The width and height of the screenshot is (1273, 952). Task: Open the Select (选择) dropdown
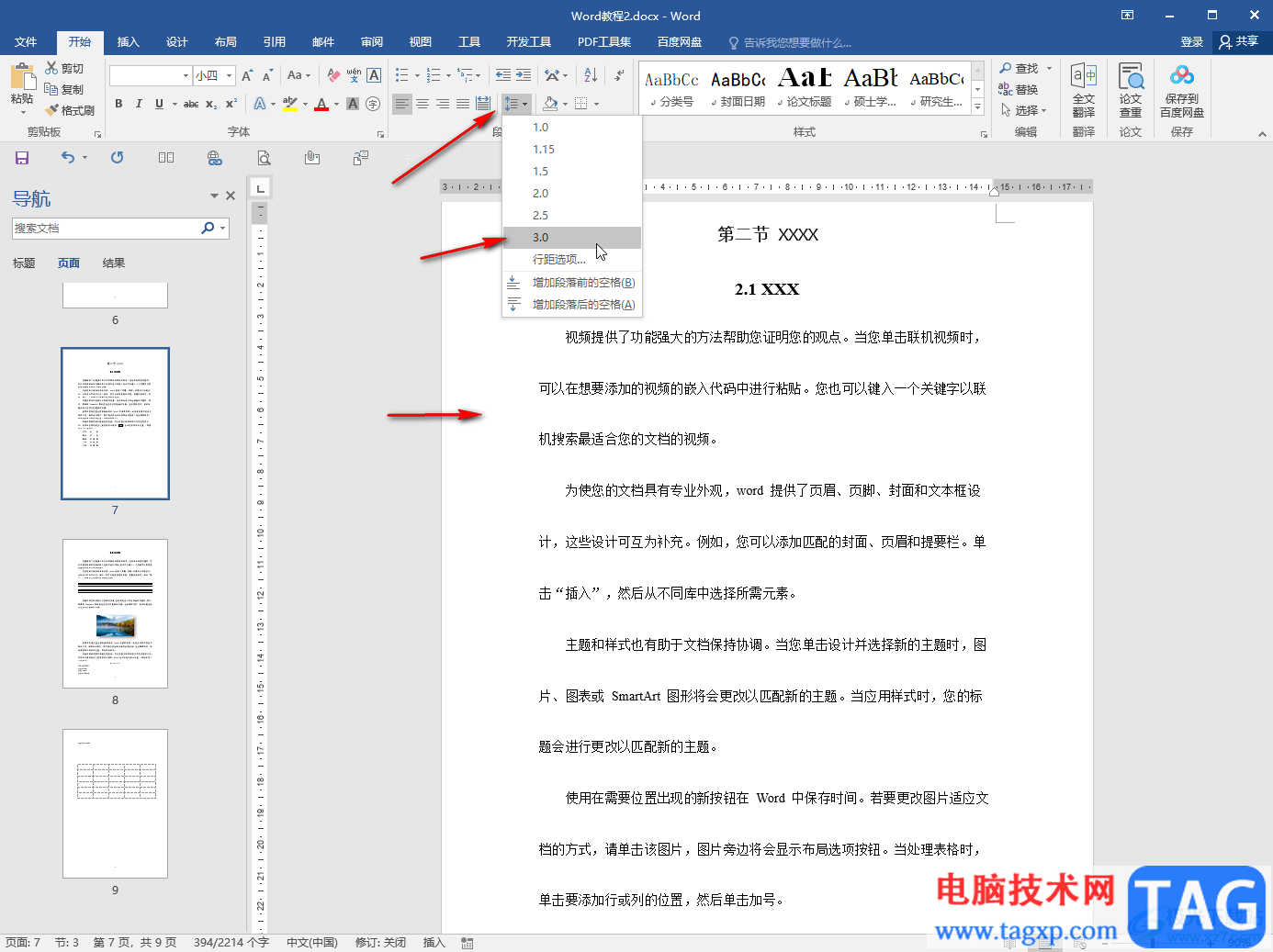click(x=1024, y=110)
